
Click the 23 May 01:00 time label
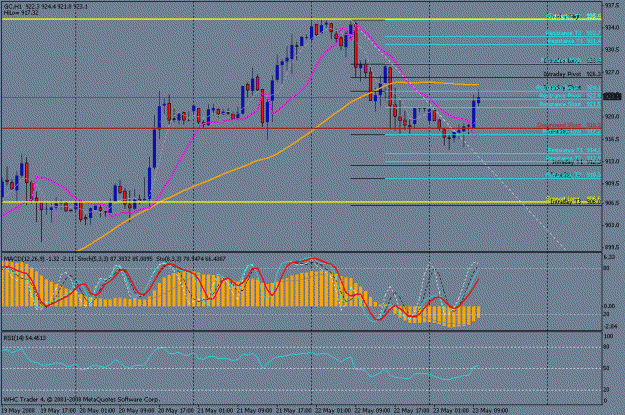[x=451, y=411]
